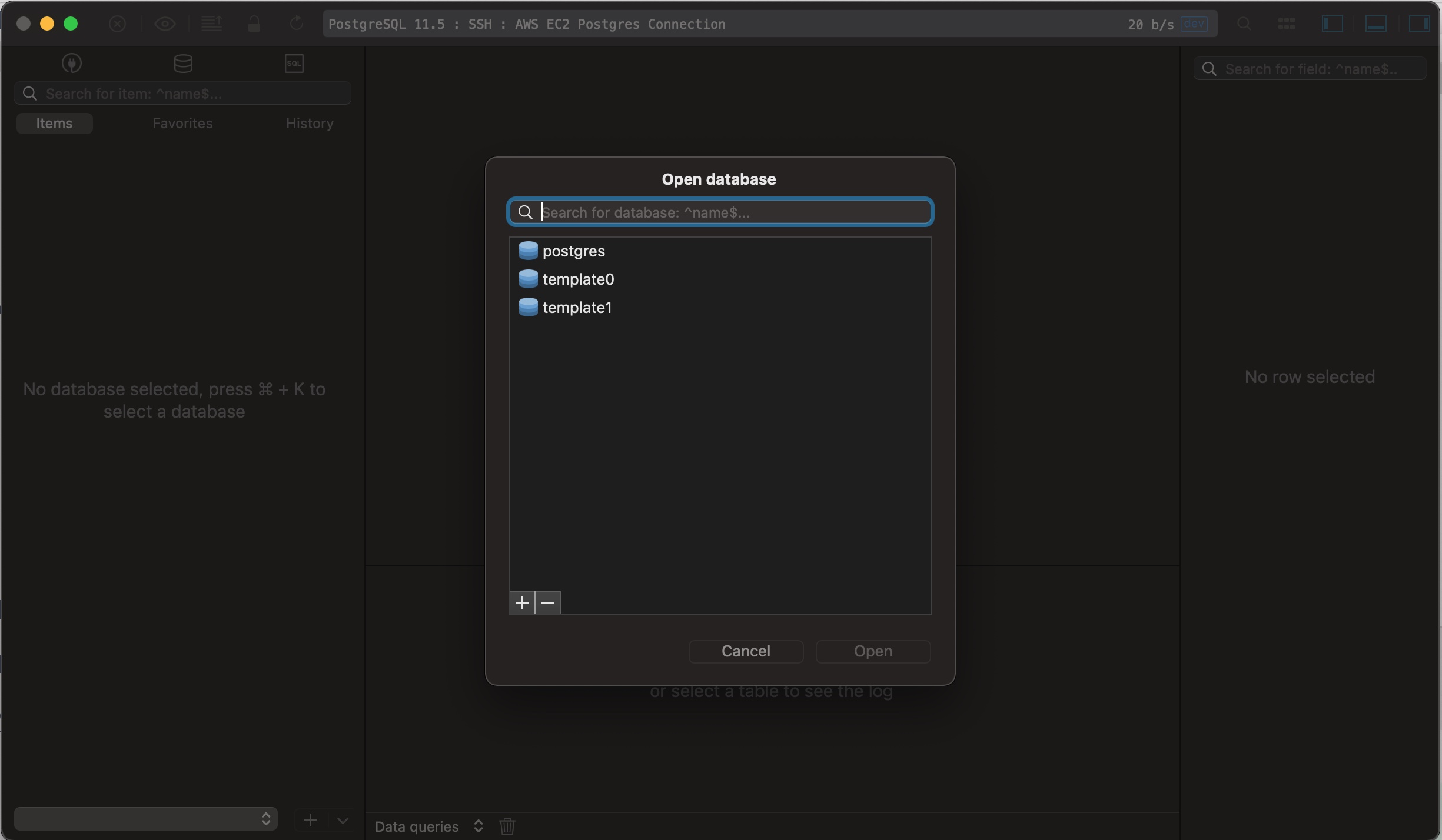Expand the chevron next to sidebar plus
The image size is (1442, 840).
(343, 820)
